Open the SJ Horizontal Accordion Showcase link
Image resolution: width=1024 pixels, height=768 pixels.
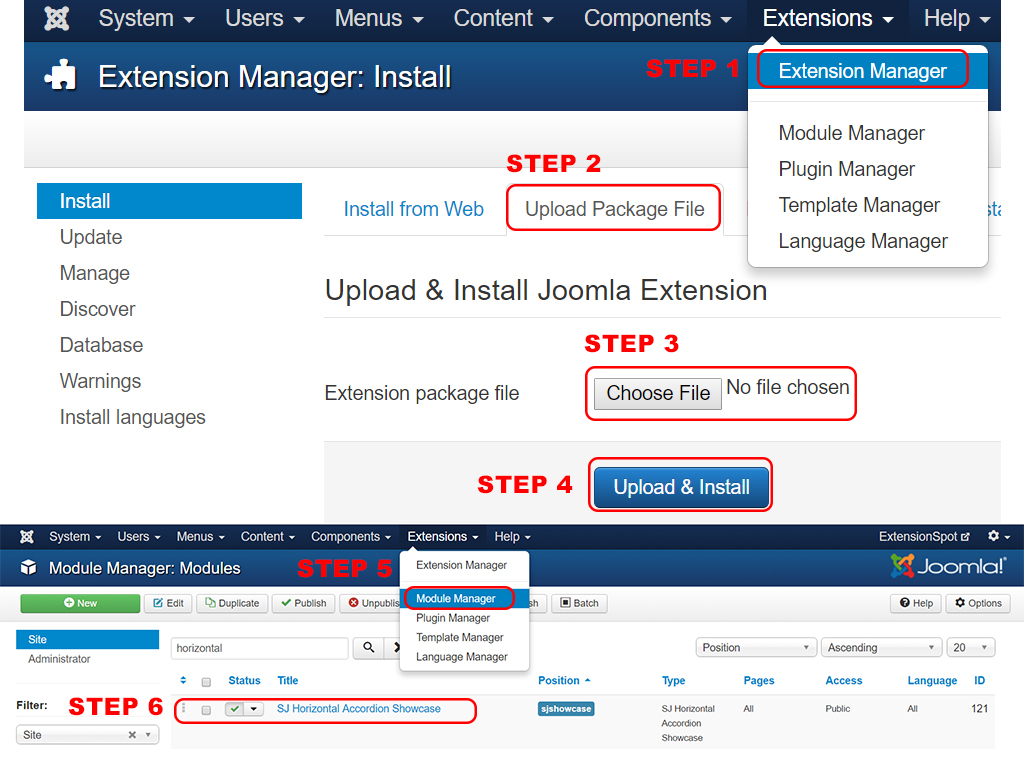[358, 709]
